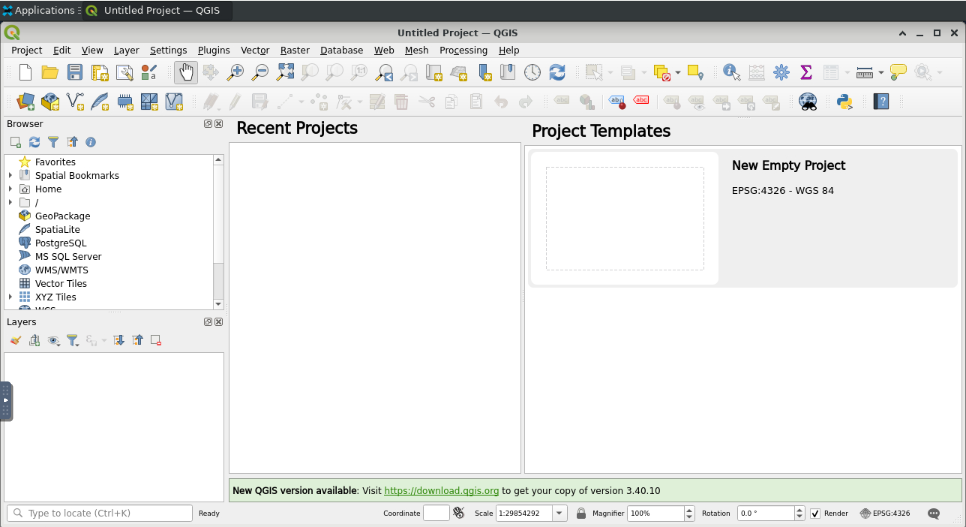Float the Layers panel
The width and height of the screenshot is (966, 527).
click(208, 322)
